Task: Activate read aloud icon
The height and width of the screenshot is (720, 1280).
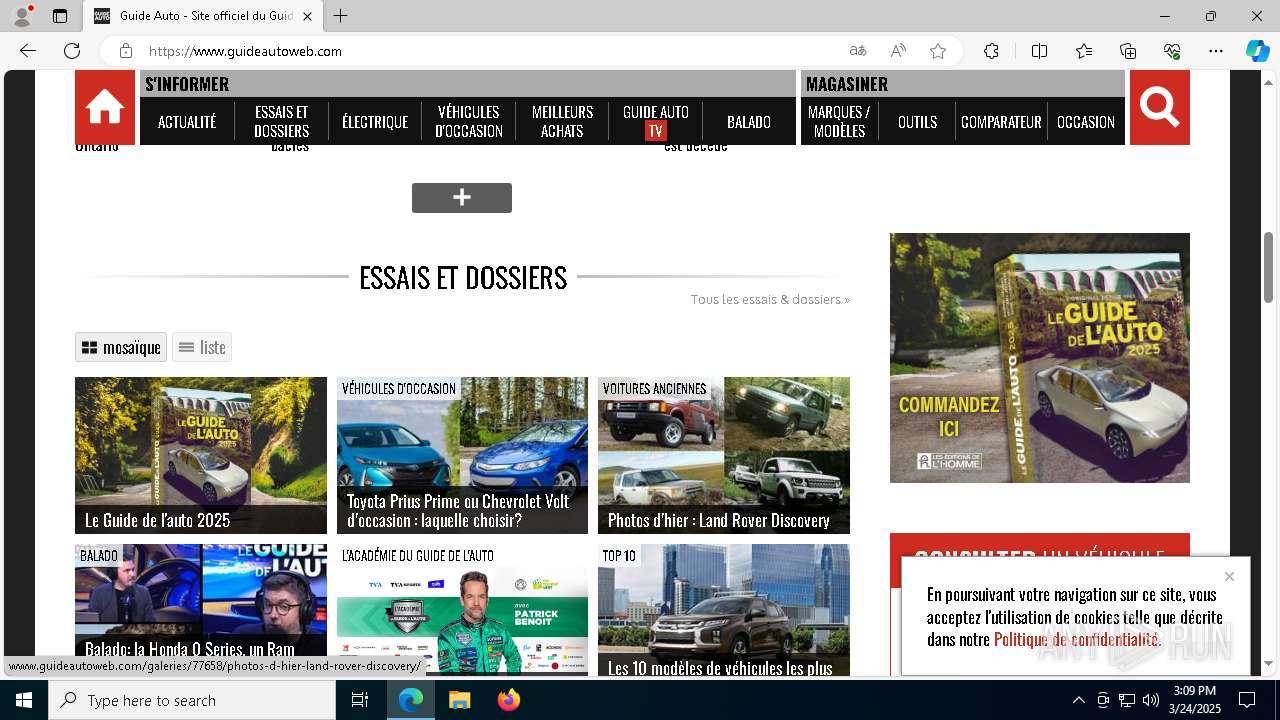Action: point(898,51)
